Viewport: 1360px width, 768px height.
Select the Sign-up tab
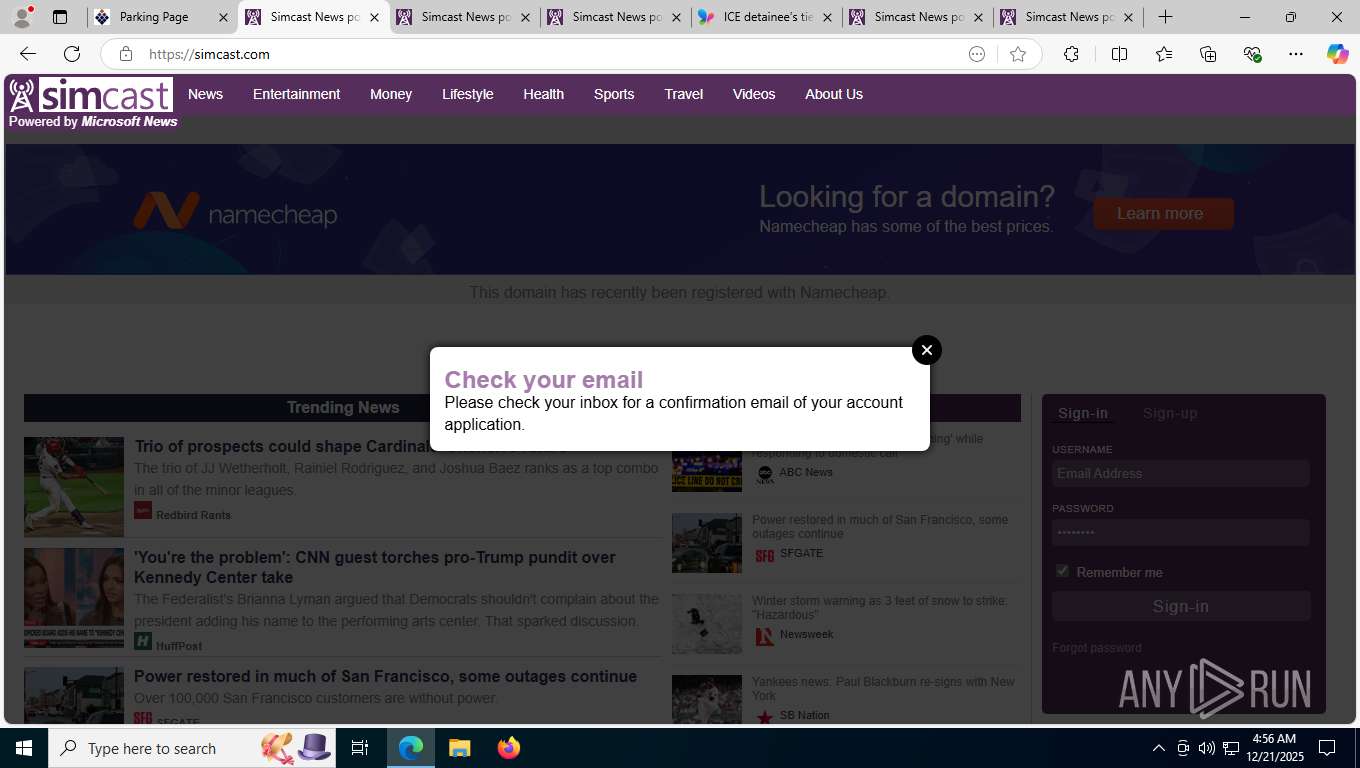point(1170,413)
